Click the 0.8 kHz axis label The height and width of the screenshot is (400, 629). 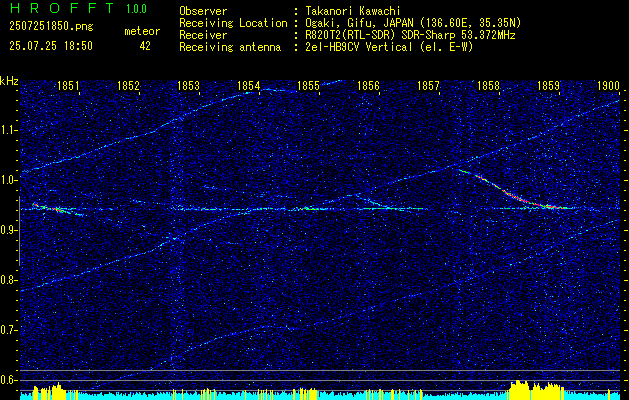(x=8, y=280)
